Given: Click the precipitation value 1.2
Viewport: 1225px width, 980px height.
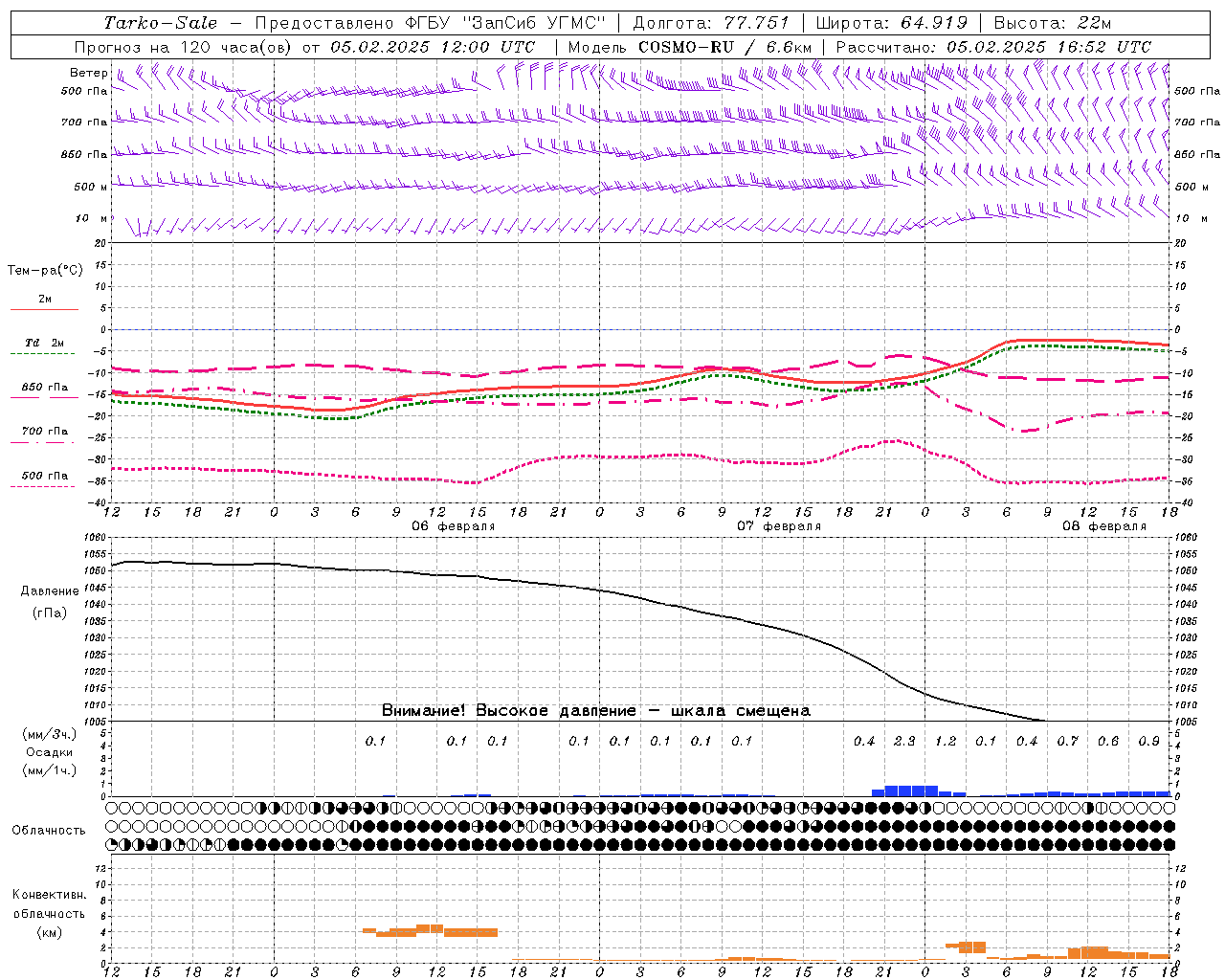Looking at the screenshot, I should [x=946, y=741].
